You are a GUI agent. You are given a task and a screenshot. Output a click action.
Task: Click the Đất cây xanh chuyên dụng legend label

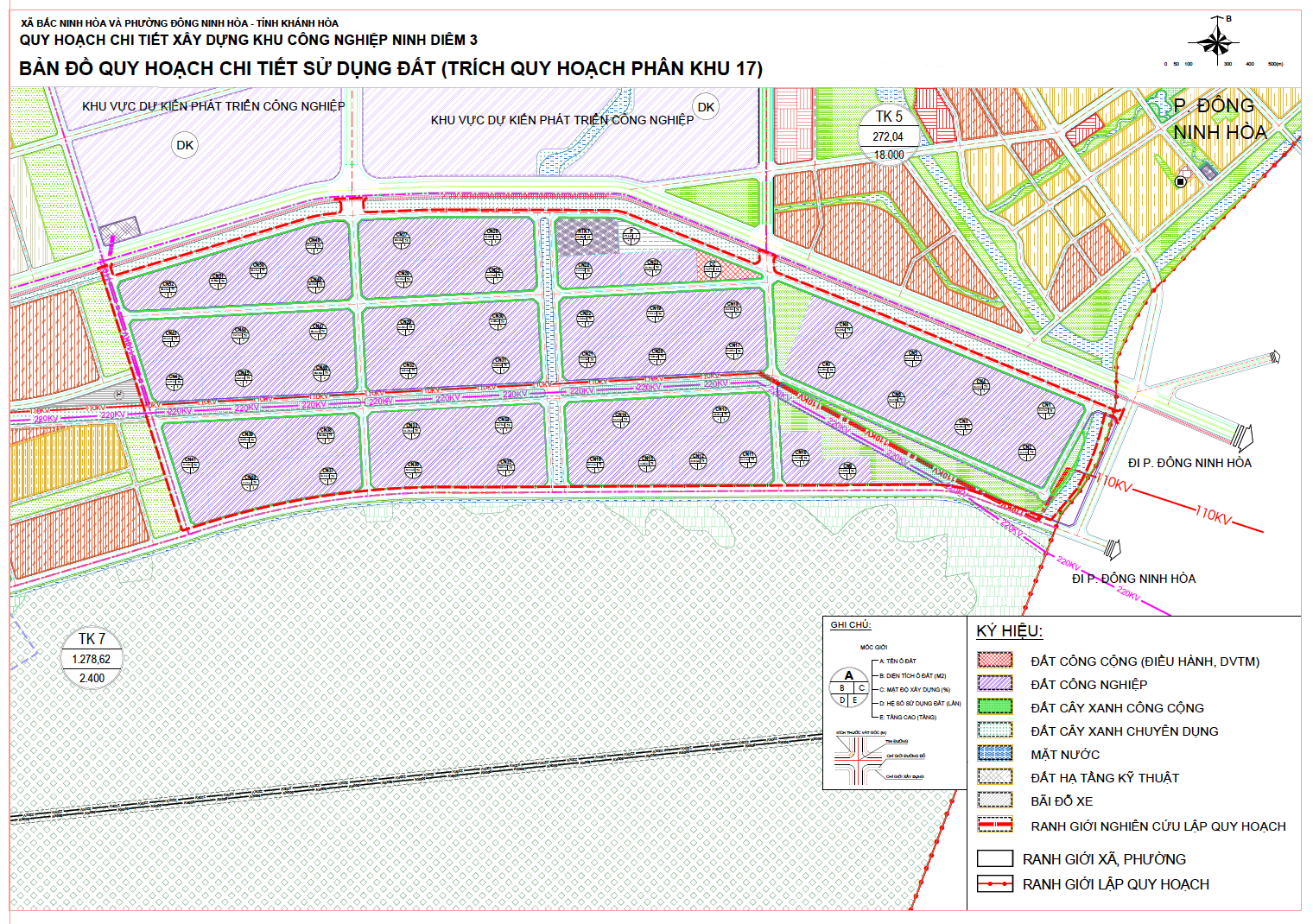(1124, 731)
